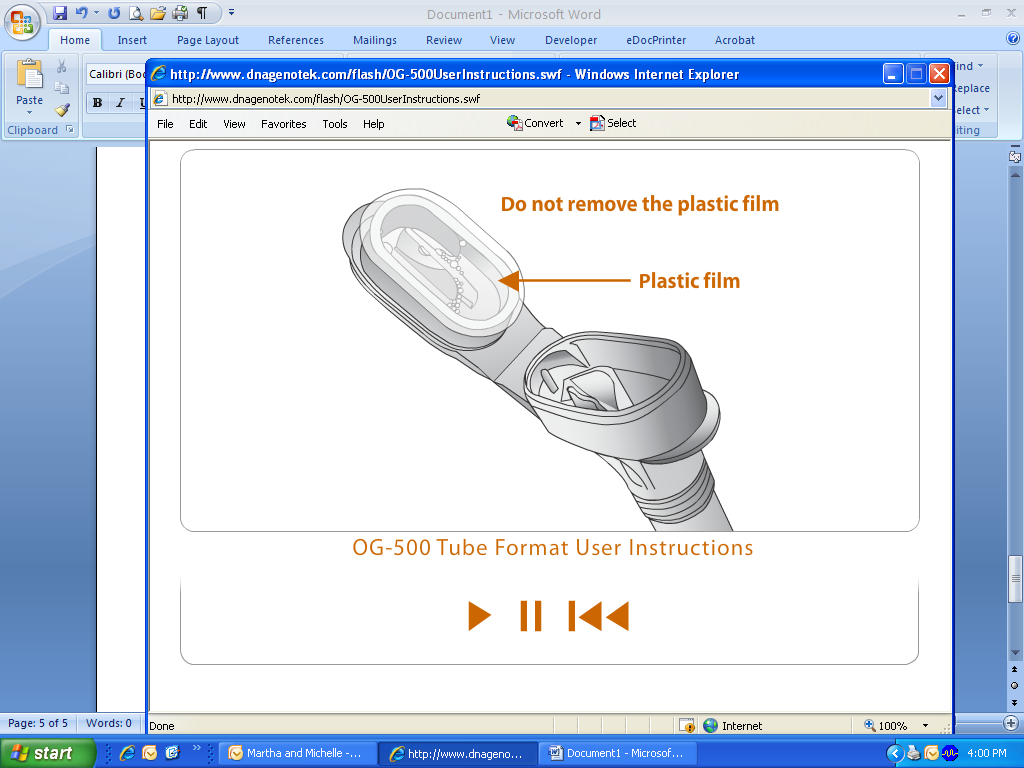Toggle Italic formatting in Word
The image size is (1024, 768).
tap(120, 103)
